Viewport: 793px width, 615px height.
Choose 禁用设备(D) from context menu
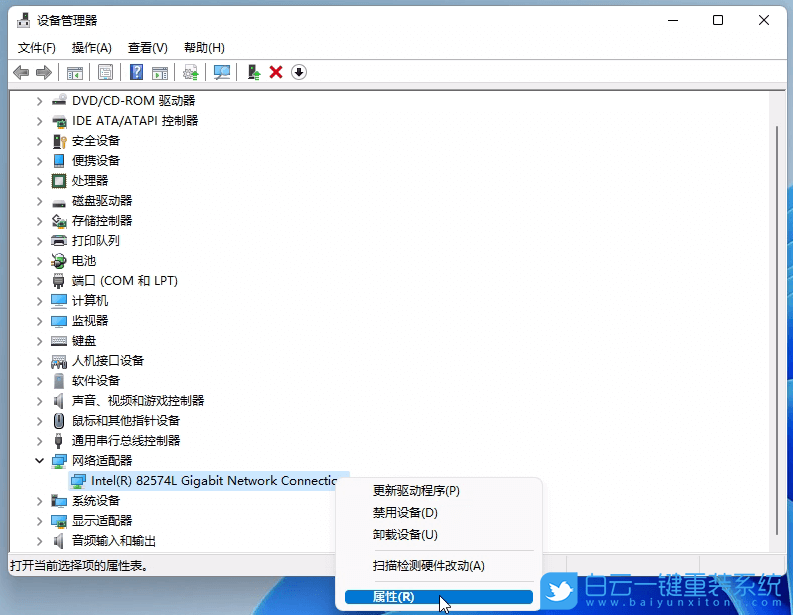pyautogui.click(x=438, y=513)
